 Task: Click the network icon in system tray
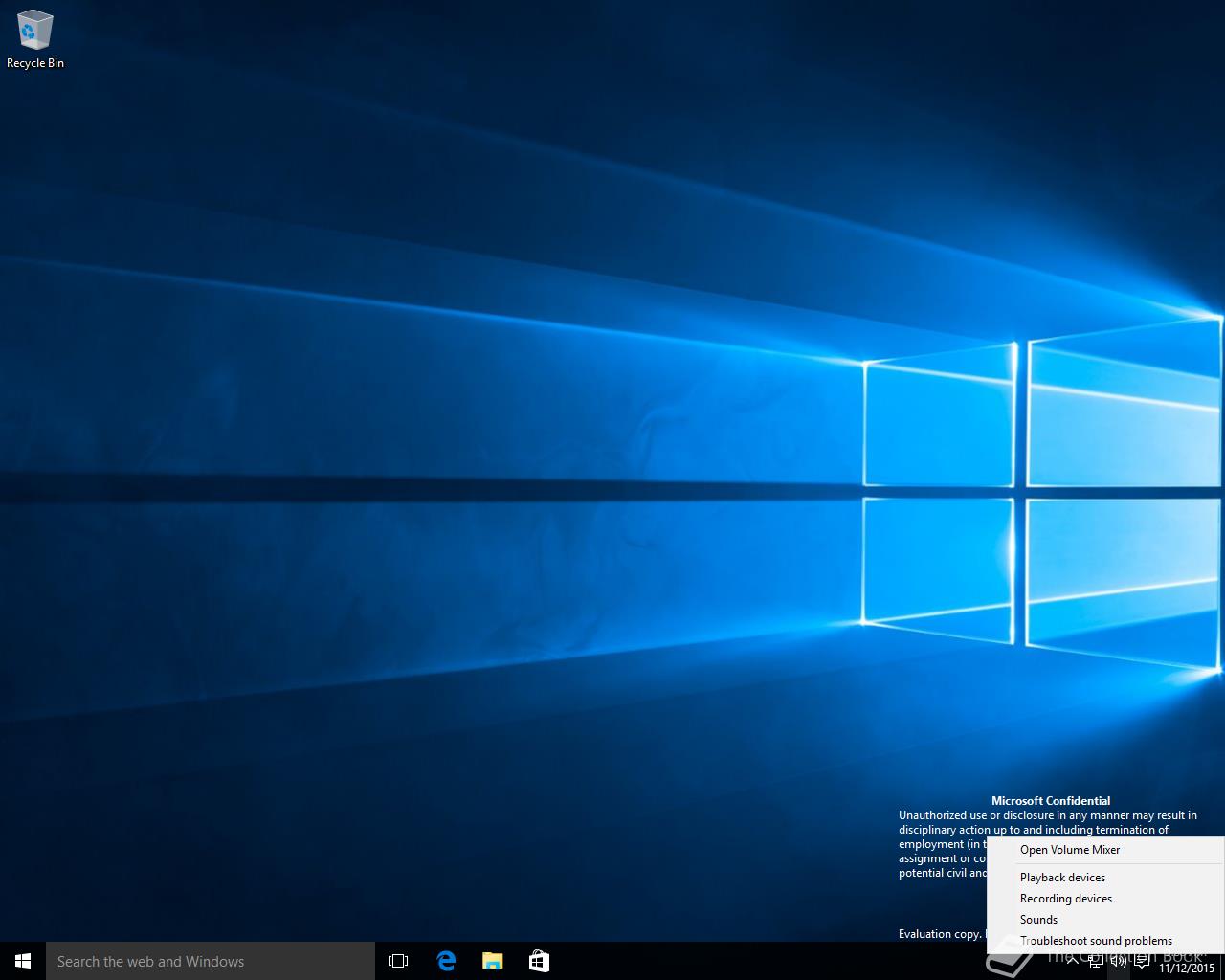click(1096, 961)
